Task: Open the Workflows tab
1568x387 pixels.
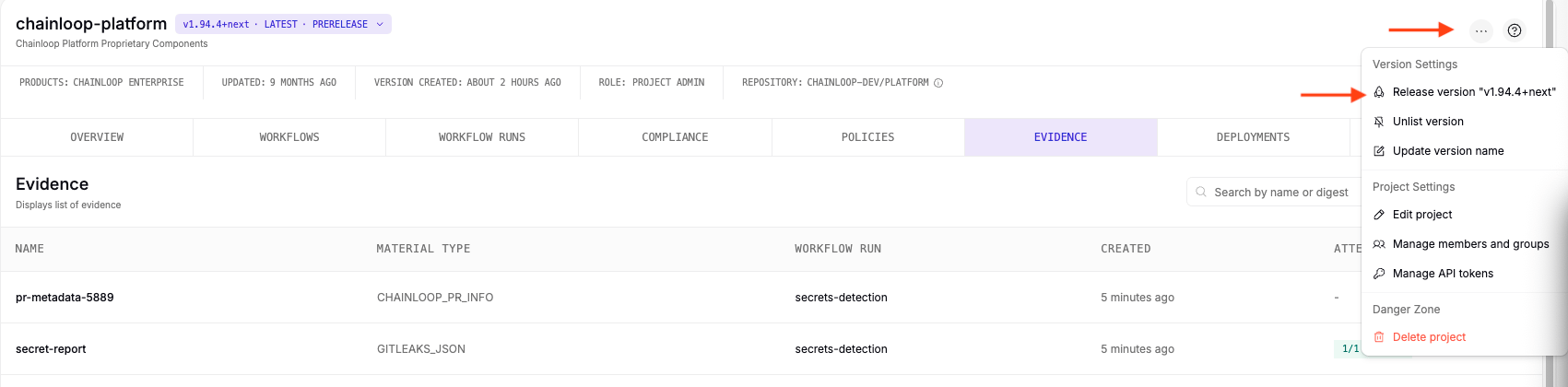Action: tap(289, 137)
